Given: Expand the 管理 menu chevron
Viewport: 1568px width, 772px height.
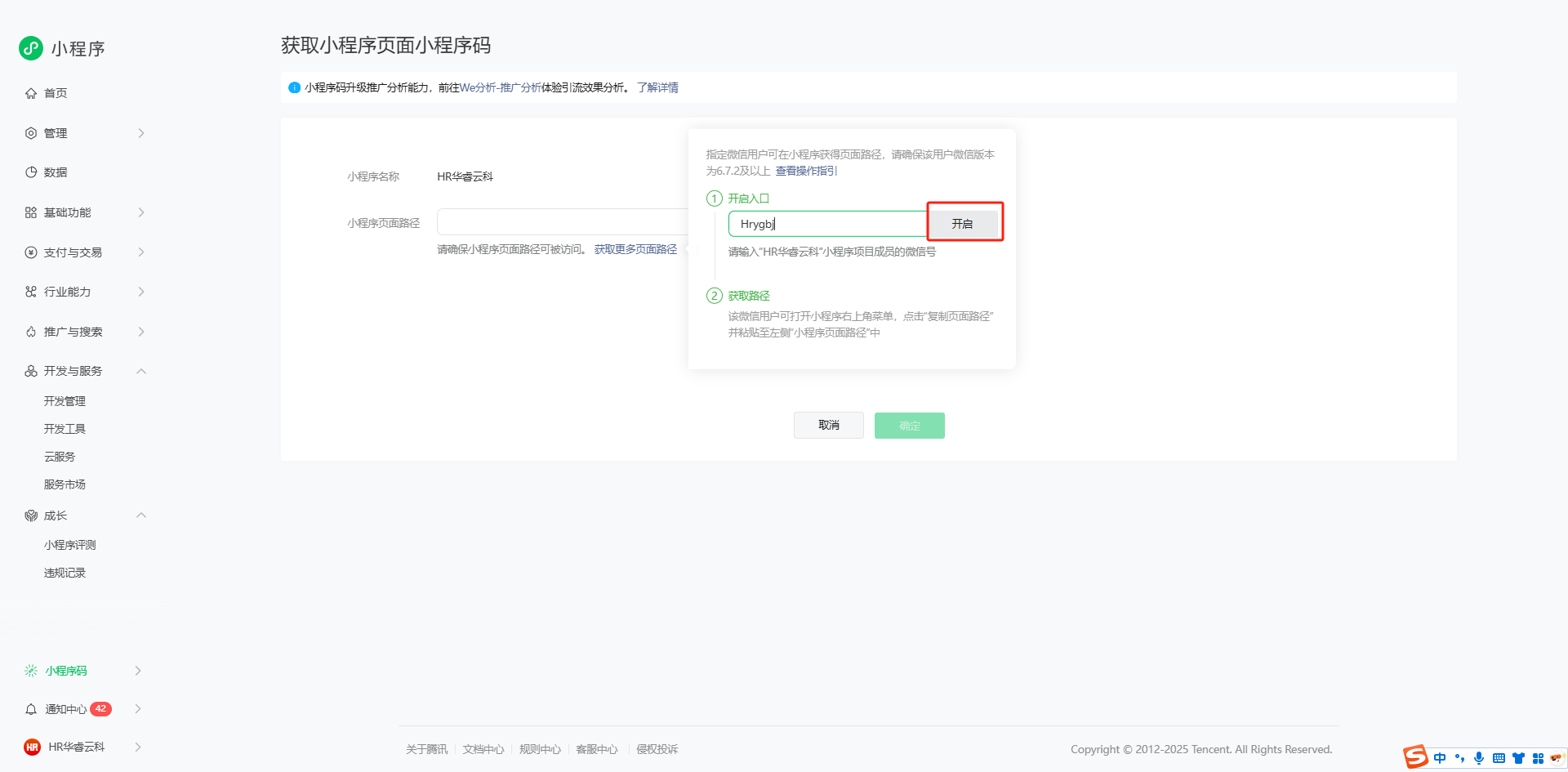Looking at the screenshot, I should point(140,133).
